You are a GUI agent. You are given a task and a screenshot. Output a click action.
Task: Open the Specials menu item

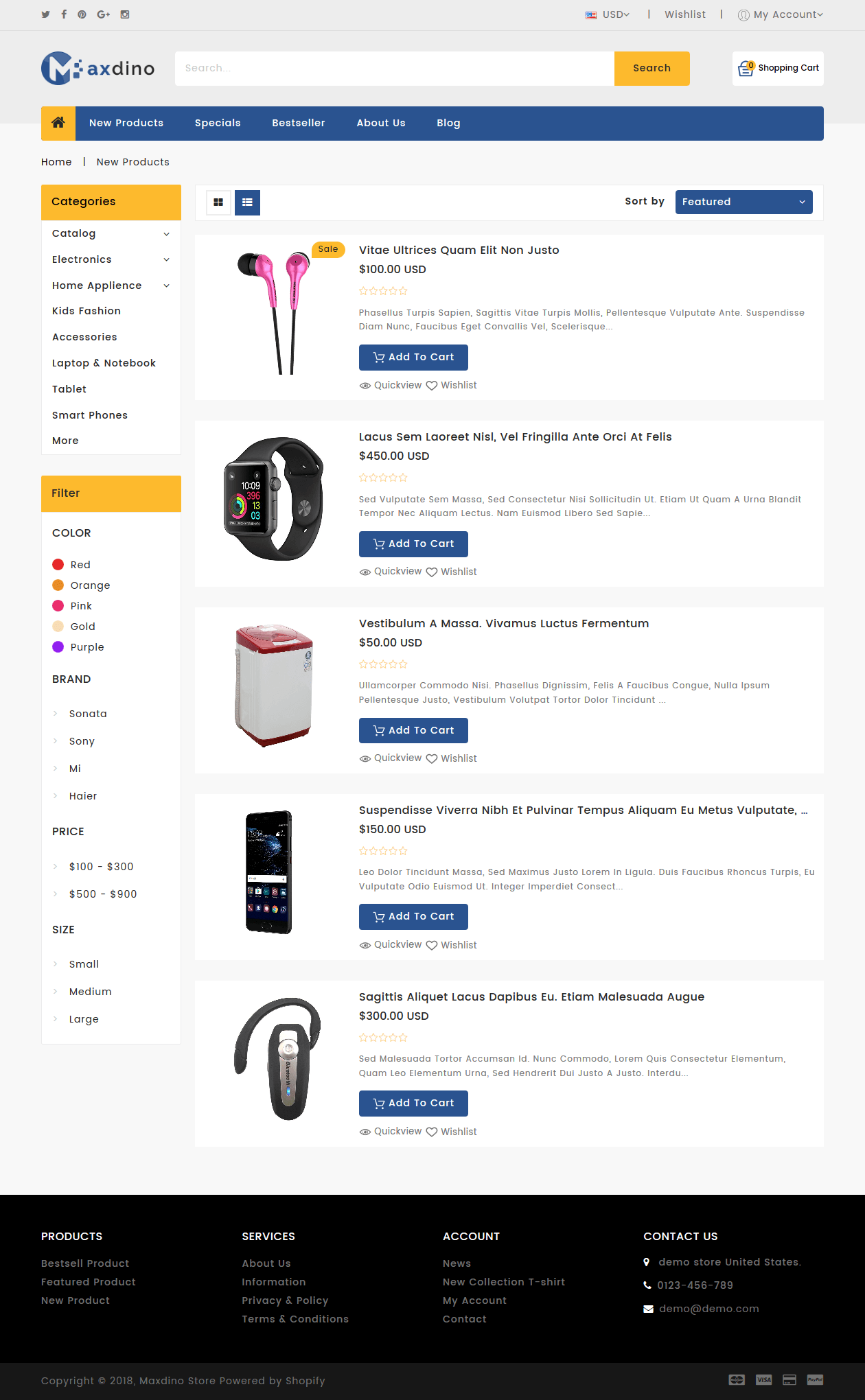click(218, 123)
